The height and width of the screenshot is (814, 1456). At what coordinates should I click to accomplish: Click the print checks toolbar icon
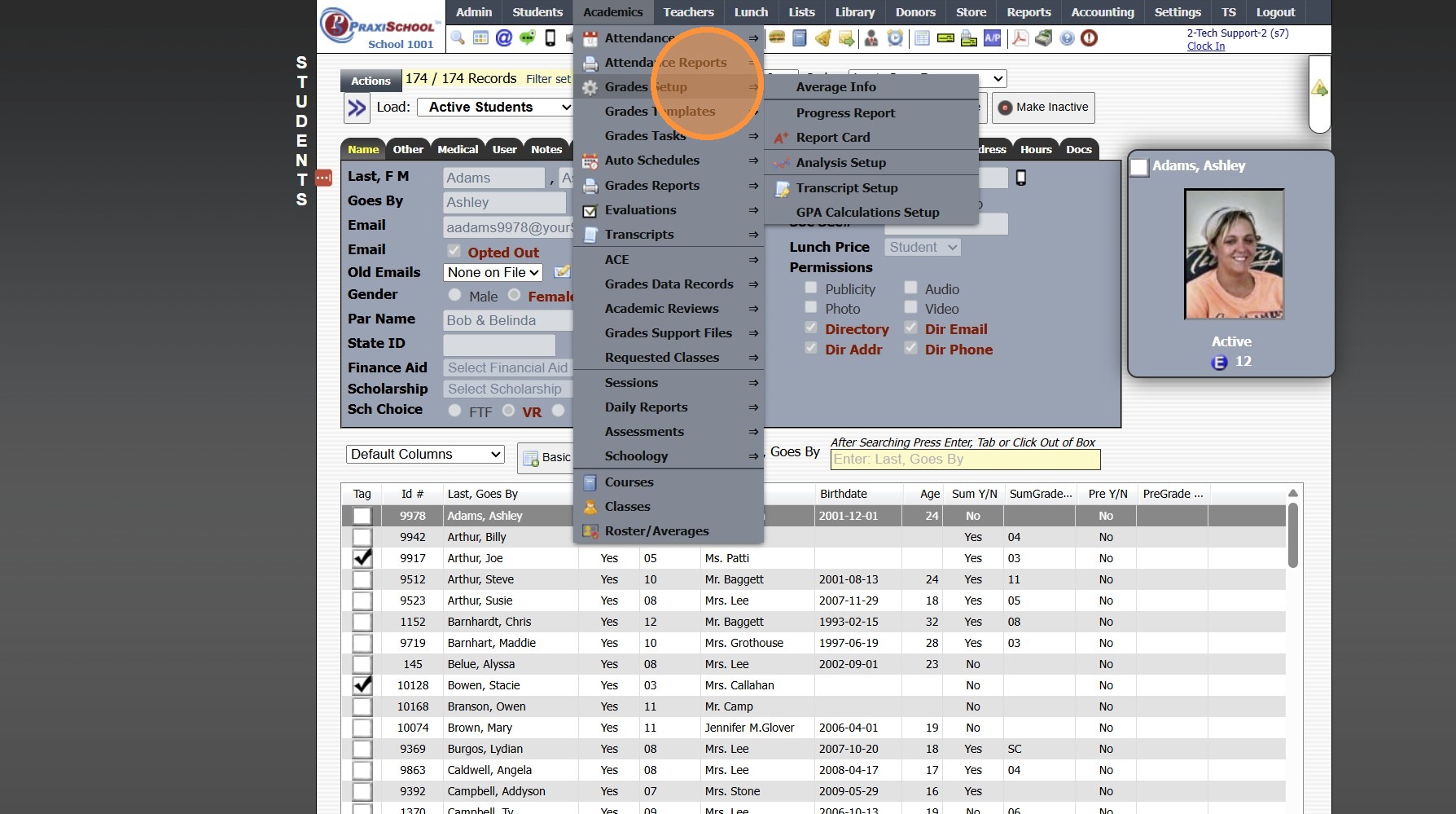point(969,37)
